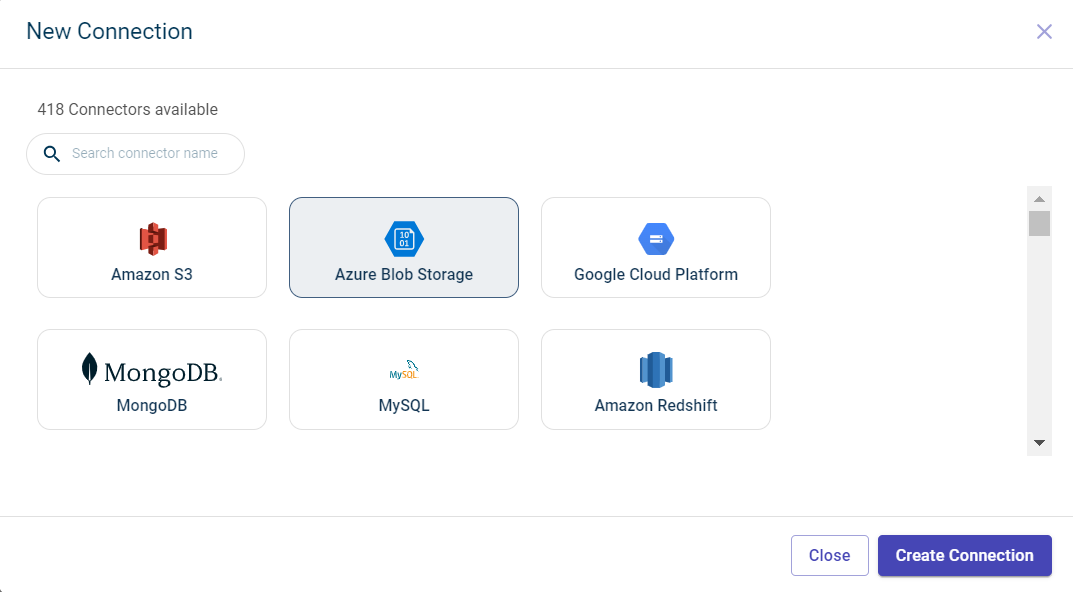1073x592 pixels.
Task: Click the Azure Blob Storage hexagon icon
Action: pos(404,238)
